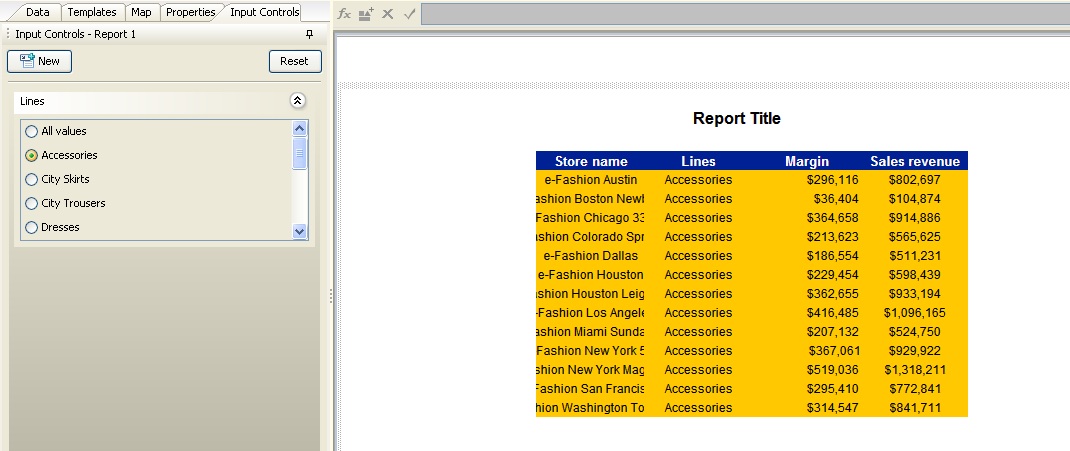Choose the City Skirts radio option
Image resolution: width=1070 pixels, height=451 pixels.
click(x=31, y=179)
